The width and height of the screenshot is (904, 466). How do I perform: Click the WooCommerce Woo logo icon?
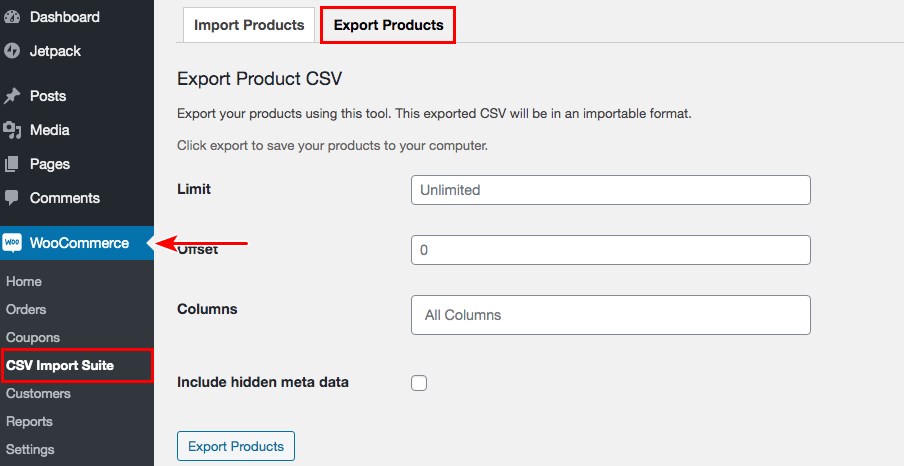12,243
